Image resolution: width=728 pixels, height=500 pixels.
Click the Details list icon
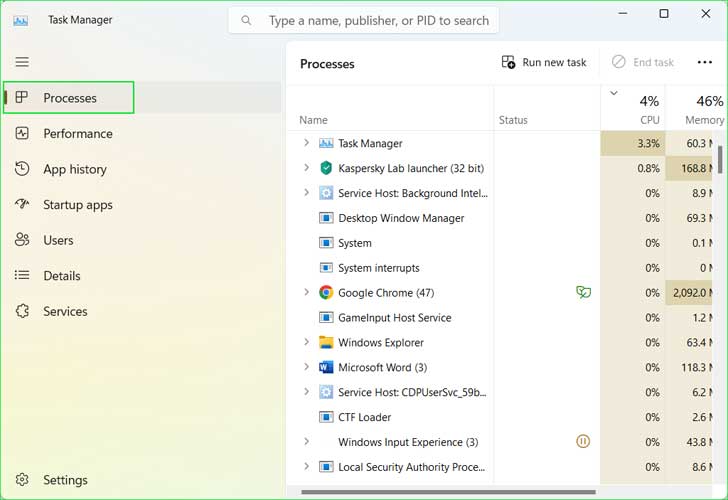tap(22, 275)
